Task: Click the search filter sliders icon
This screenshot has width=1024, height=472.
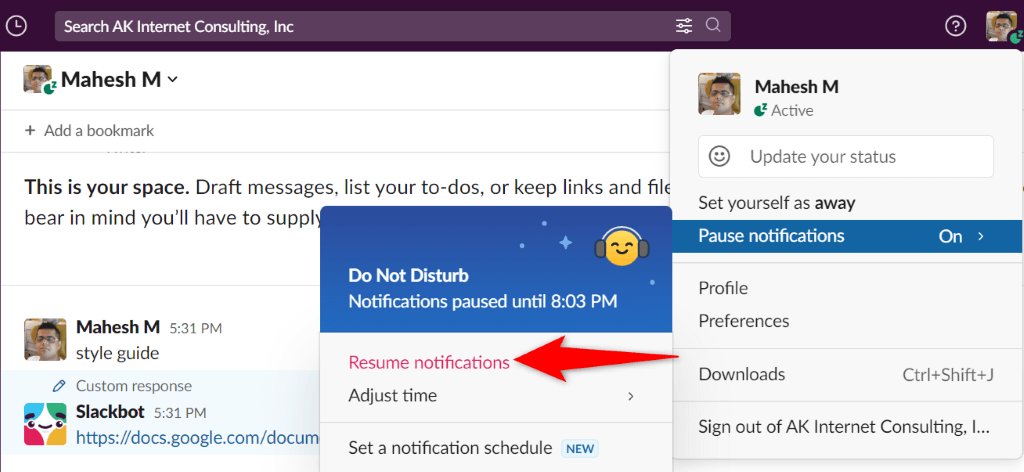Action: pyautogui.click(x=684, y=26)
